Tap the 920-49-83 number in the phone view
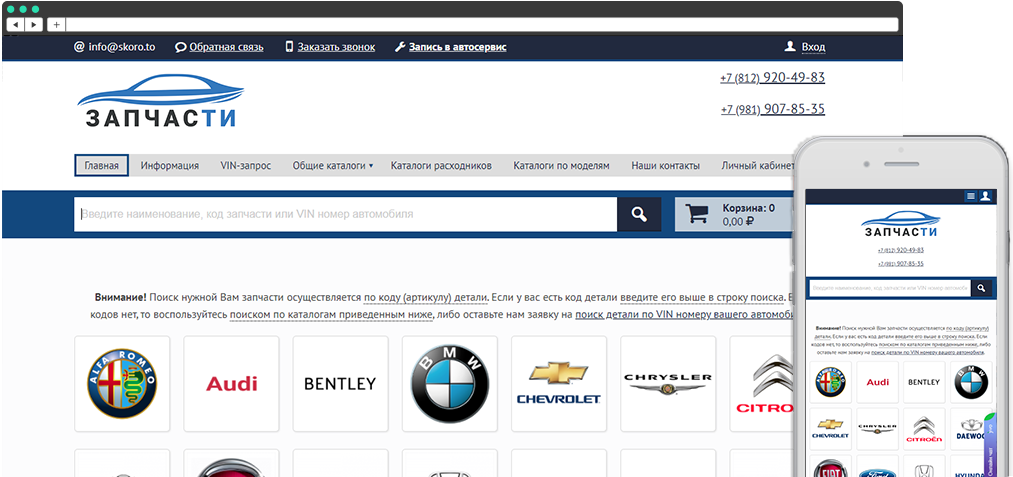This screenshot has height=477, width=1013. pos(901,249)
